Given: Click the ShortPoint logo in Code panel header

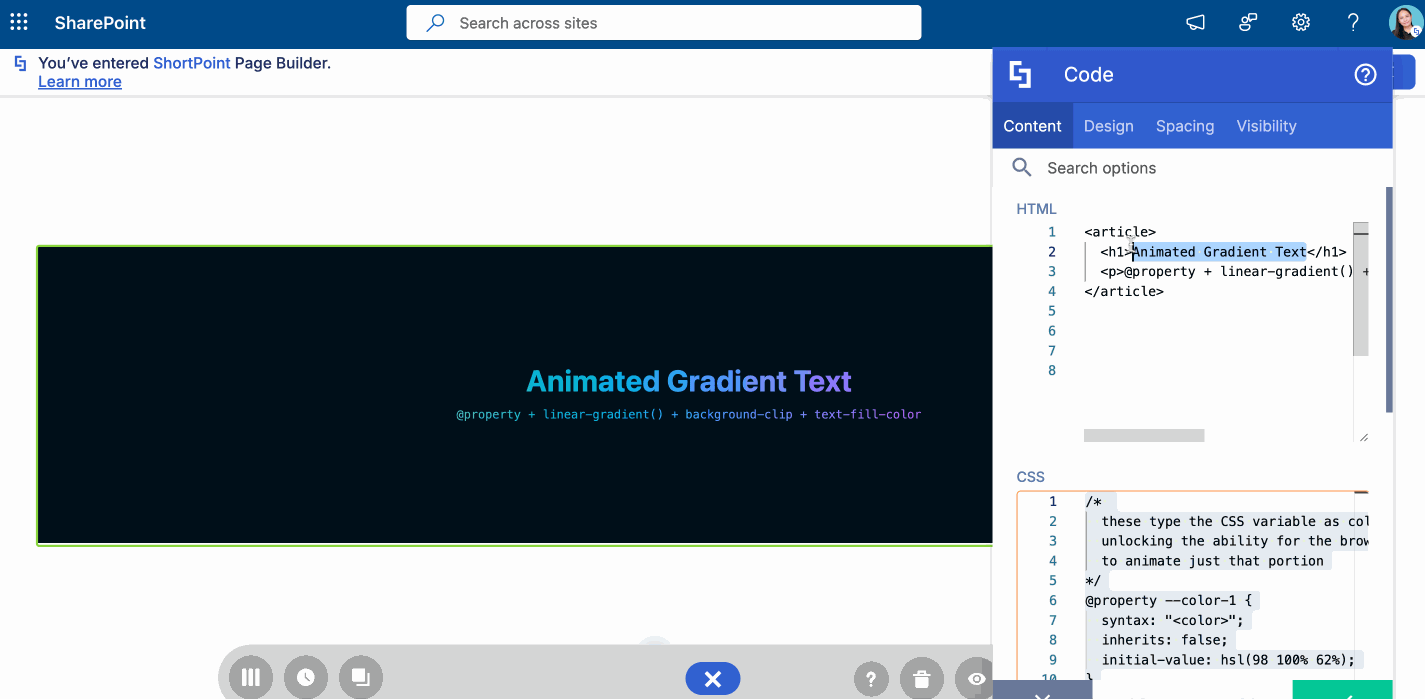Looking at the screenshot, I should (1020, 75).
